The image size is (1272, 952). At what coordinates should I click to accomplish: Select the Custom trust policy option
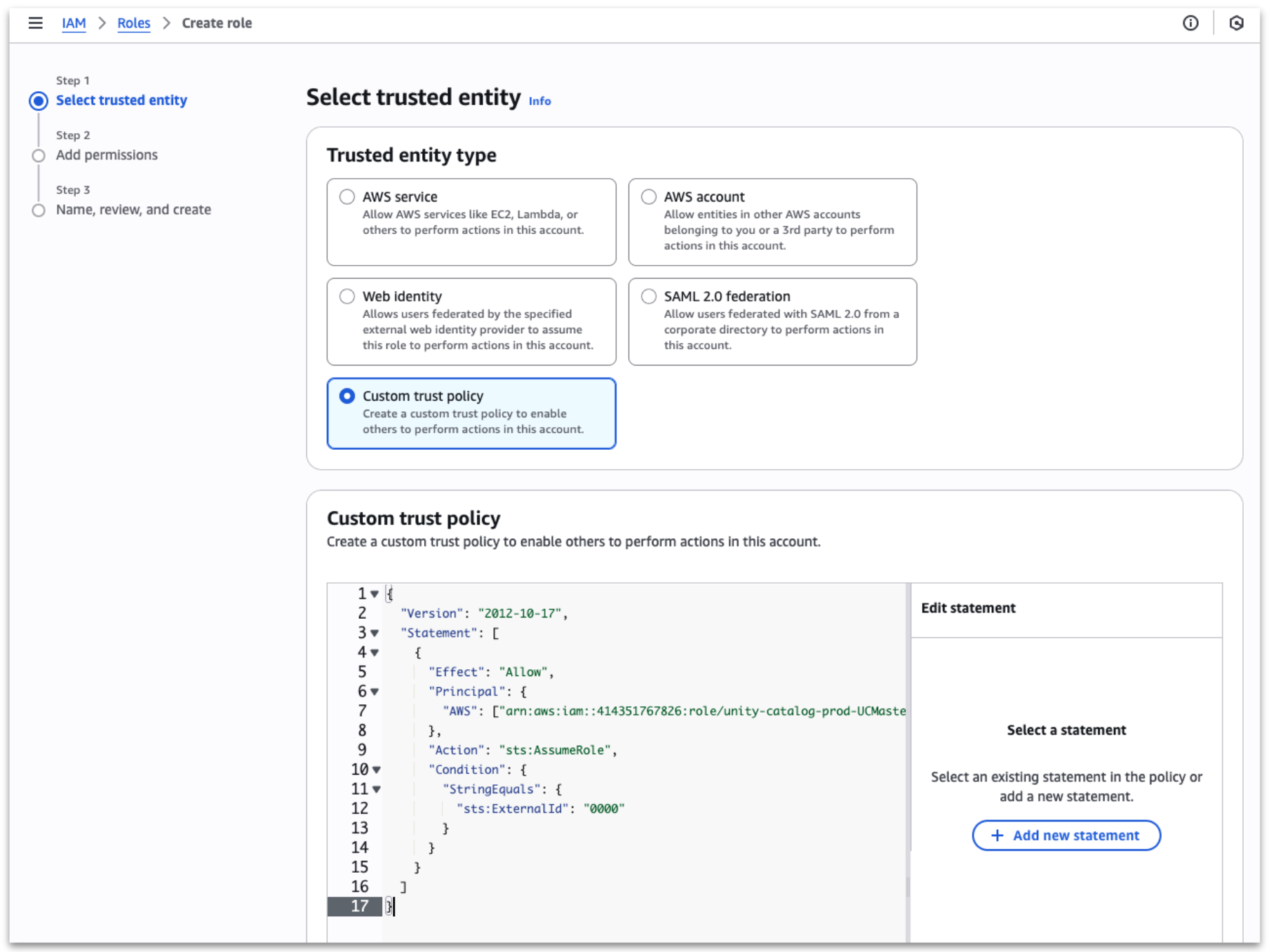click(347, 396)
